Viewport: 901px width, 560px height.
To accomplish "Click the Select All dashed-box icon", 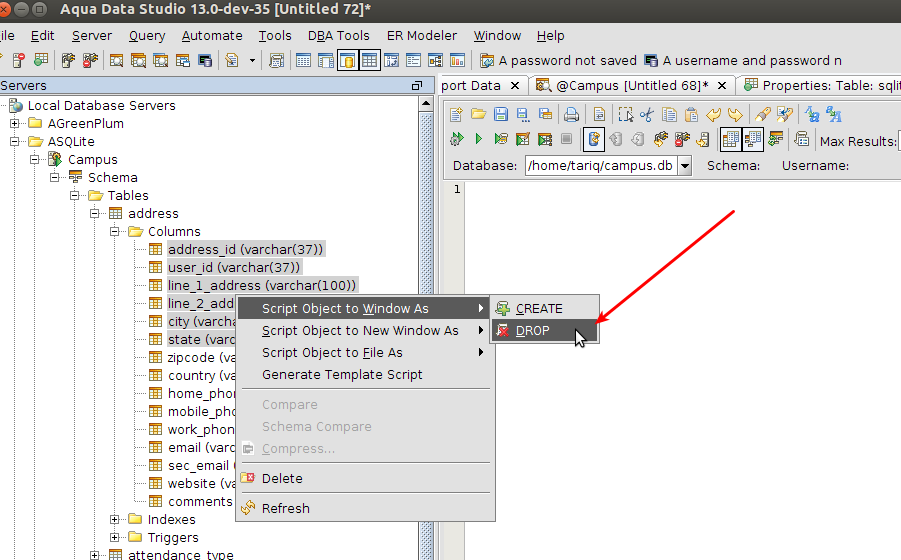I will click(625, 115).
